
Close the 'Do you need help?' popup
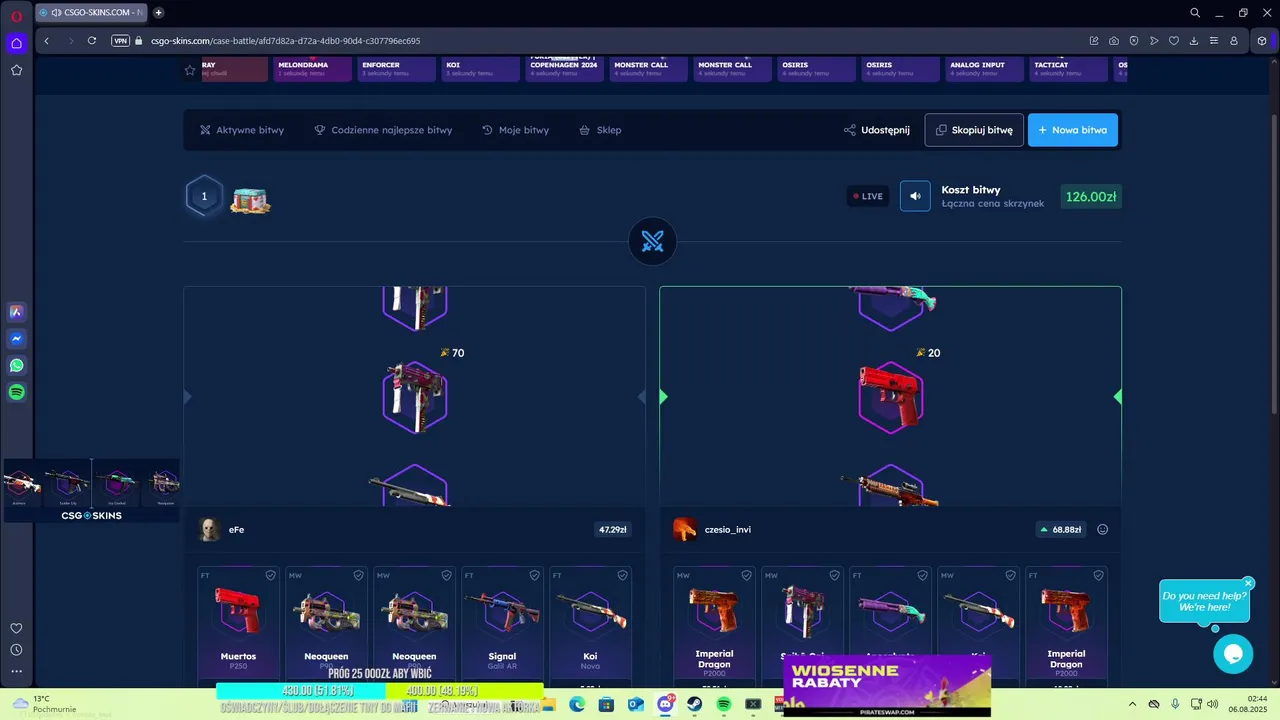click(x=1248, y=583)
